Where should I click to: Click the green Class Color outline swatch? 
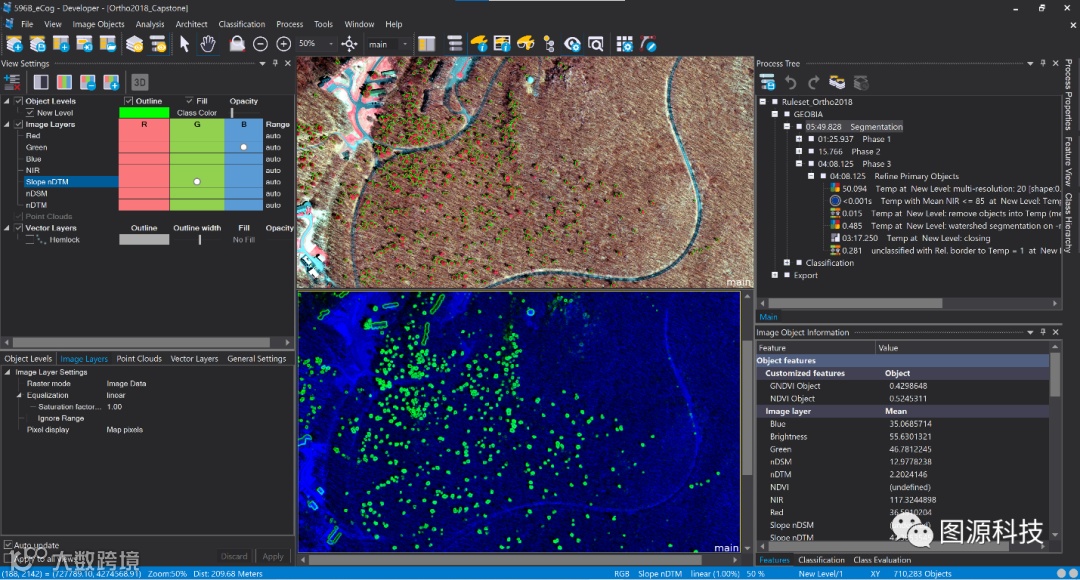click(x=144, y=113)
